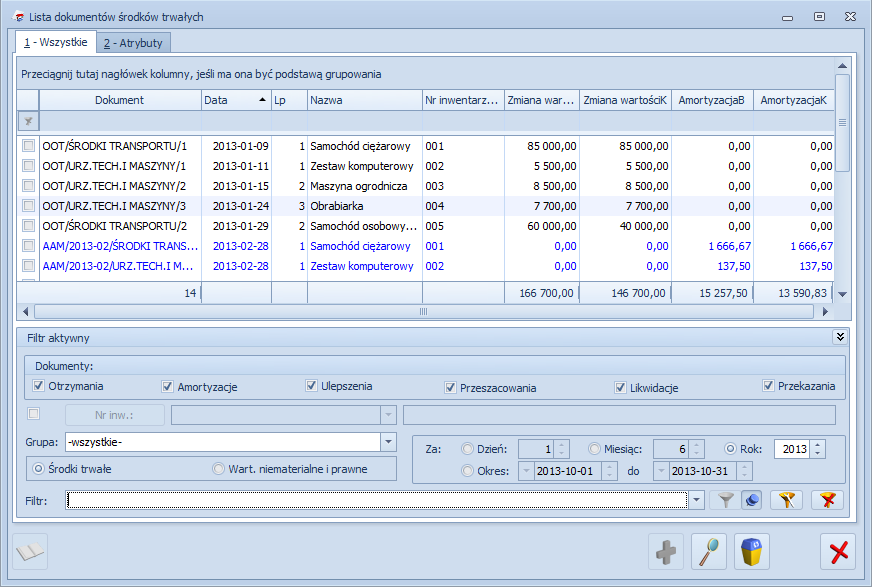Image resolution: width=872 pixels, height=587 pixels.
Task: Select Środki trwałe radio button
Action: [x=38, y=469]
